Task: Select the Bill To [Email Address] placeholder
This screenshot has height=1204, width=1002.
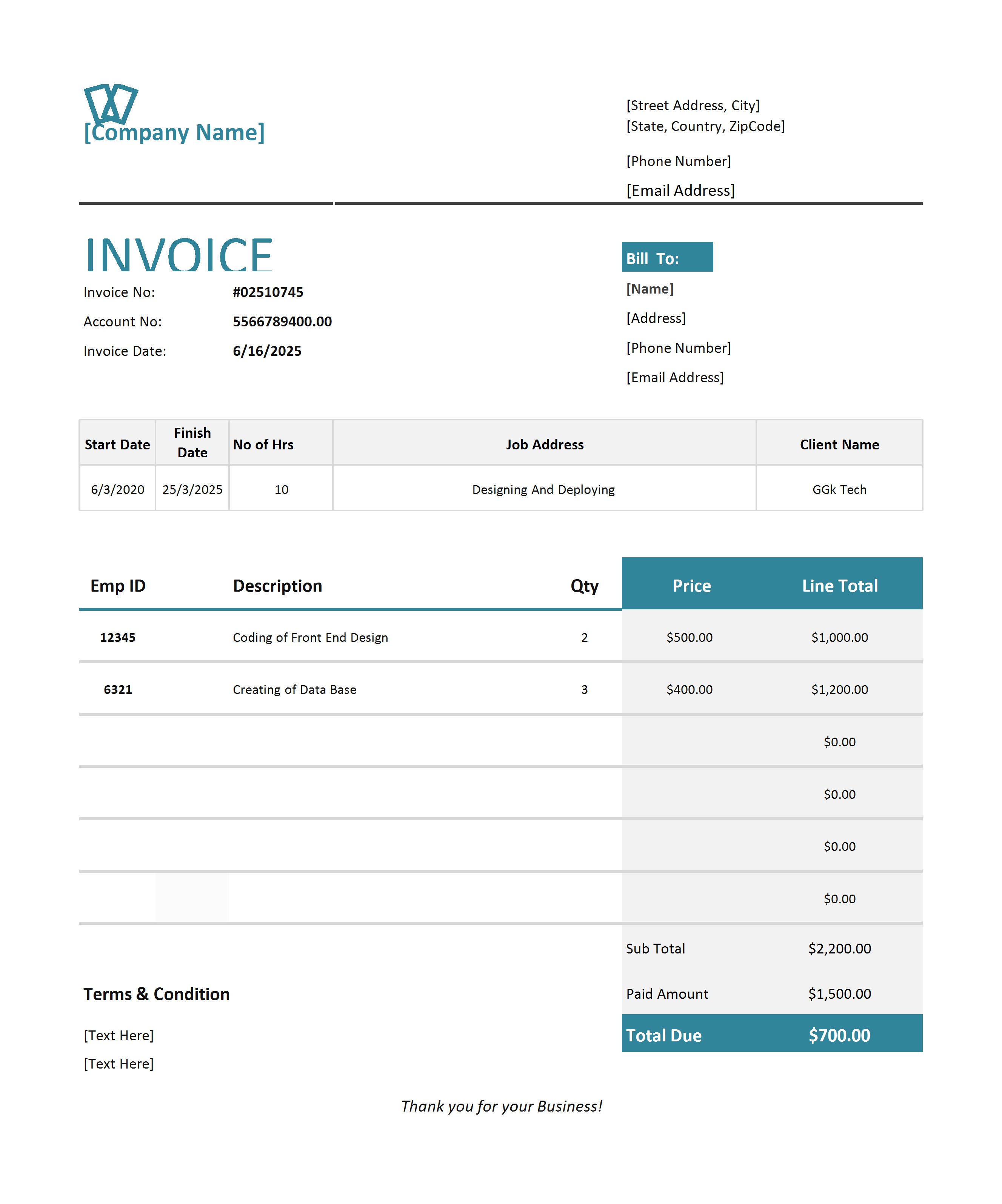Action: click(x=675, y=377)
